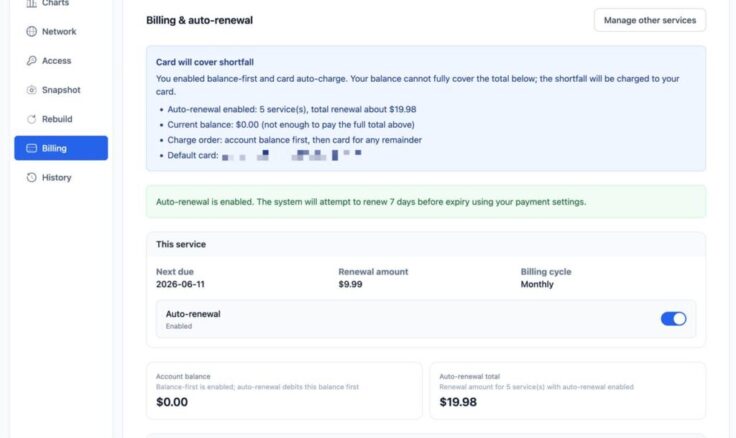
Task: Click the green auto-renewal enabled banner
Action: click(426, 202)
